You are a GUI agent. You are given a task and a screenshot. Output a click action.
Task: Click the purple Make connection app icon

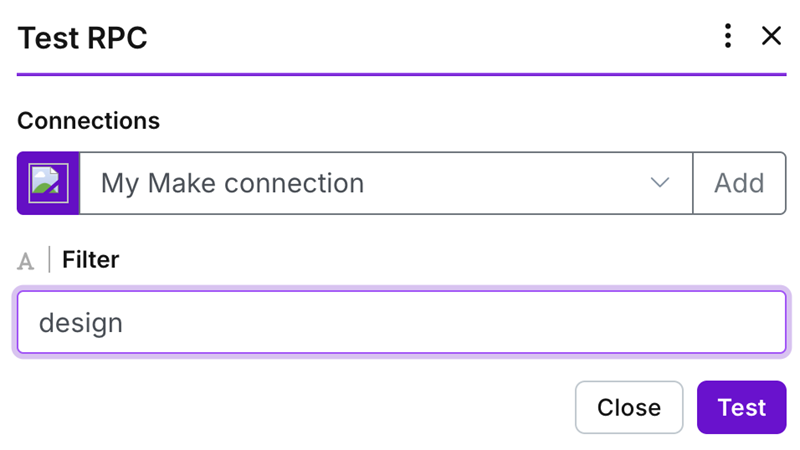point(48,183)
